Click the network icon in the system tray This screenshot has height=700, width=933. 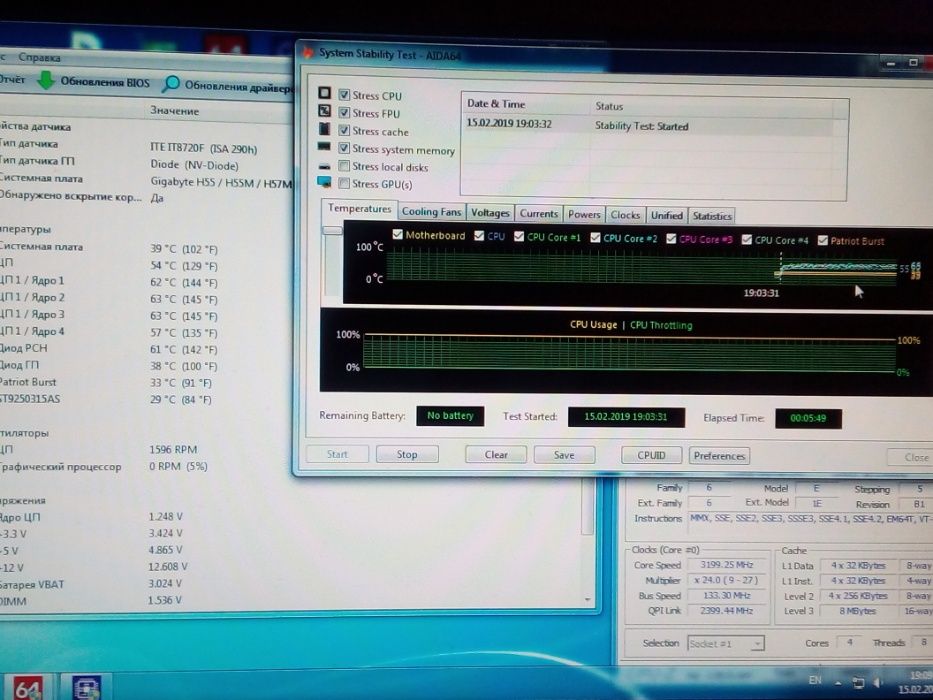(x=858, y=682)
